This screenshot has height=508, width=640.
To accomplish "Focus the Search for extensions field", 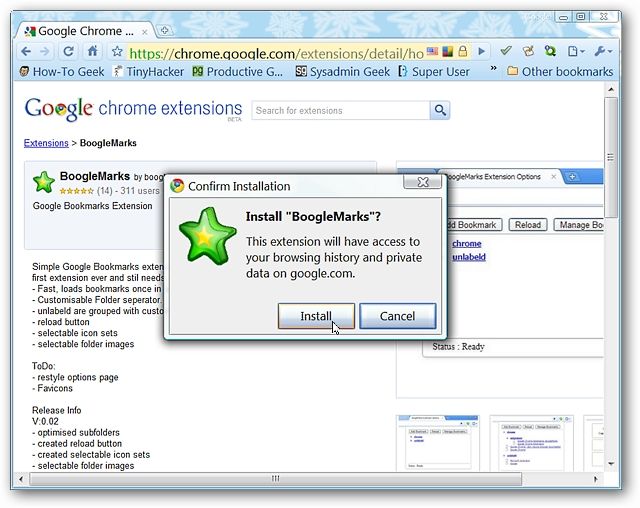I will pyautogui.click(x=340, y=110).
